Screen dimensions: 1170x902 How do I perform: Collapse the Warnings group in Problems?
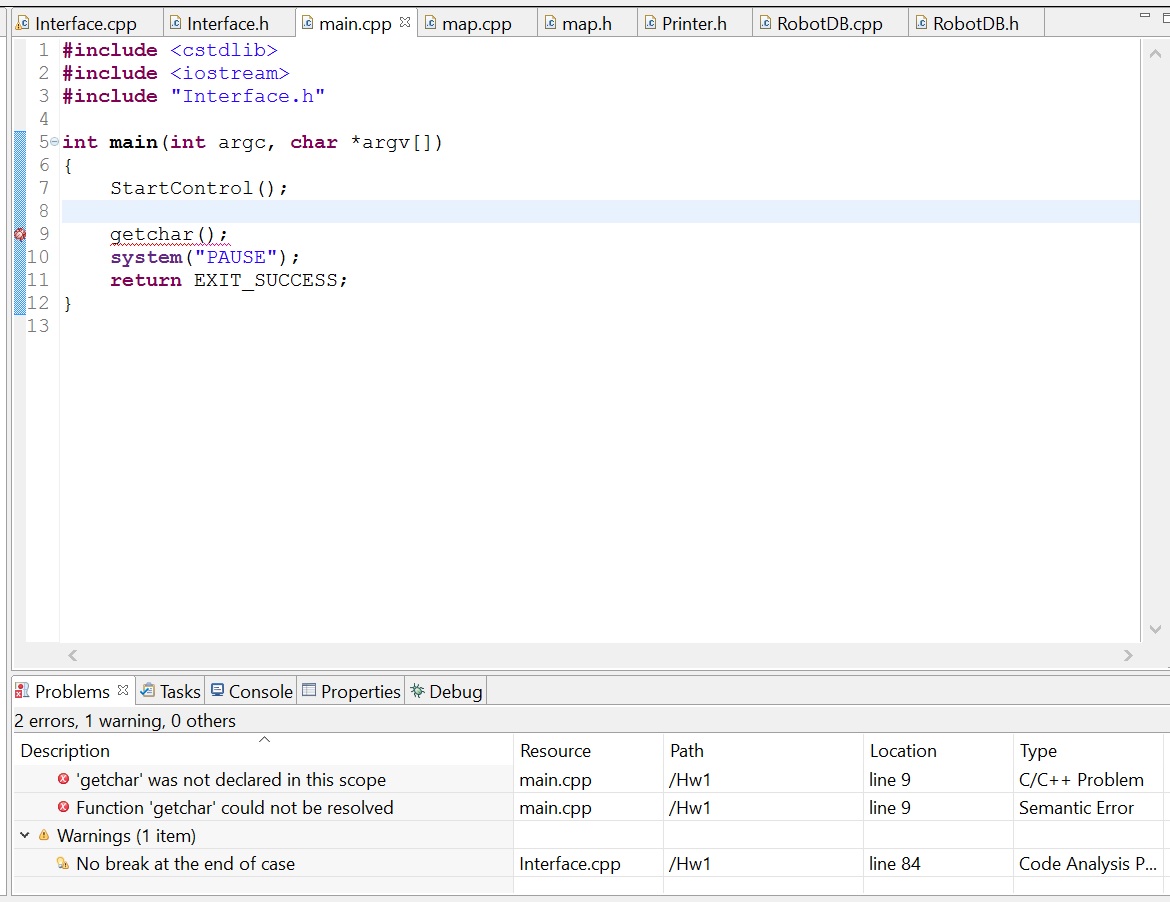point(24,836)
